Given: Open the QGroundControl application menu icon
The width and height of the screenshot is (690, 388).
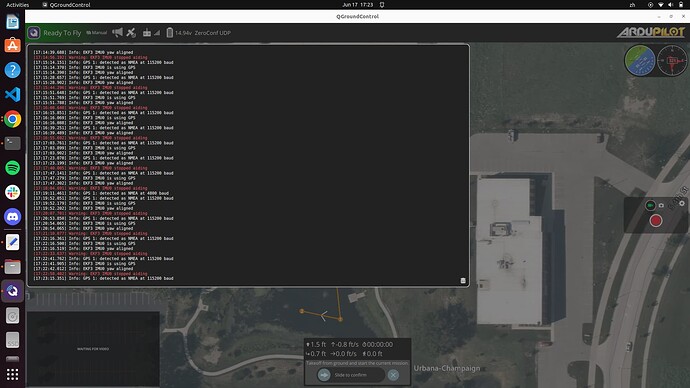Looking at the screenshot, I should point(34,33).
